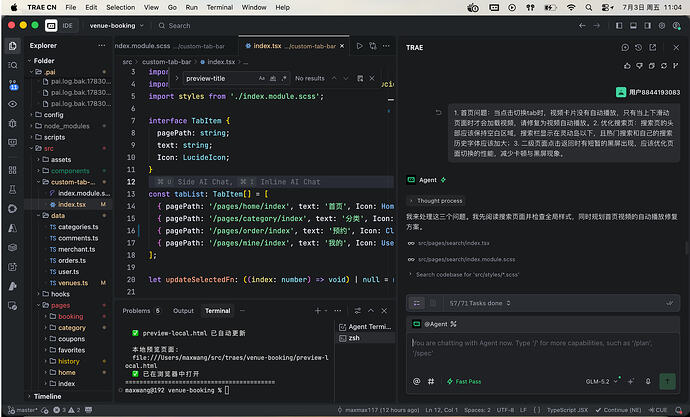The height and width of the screenshot is (417, 690).
Task: Select Agent Terminal session in terminal list
Action: [365, 326]
